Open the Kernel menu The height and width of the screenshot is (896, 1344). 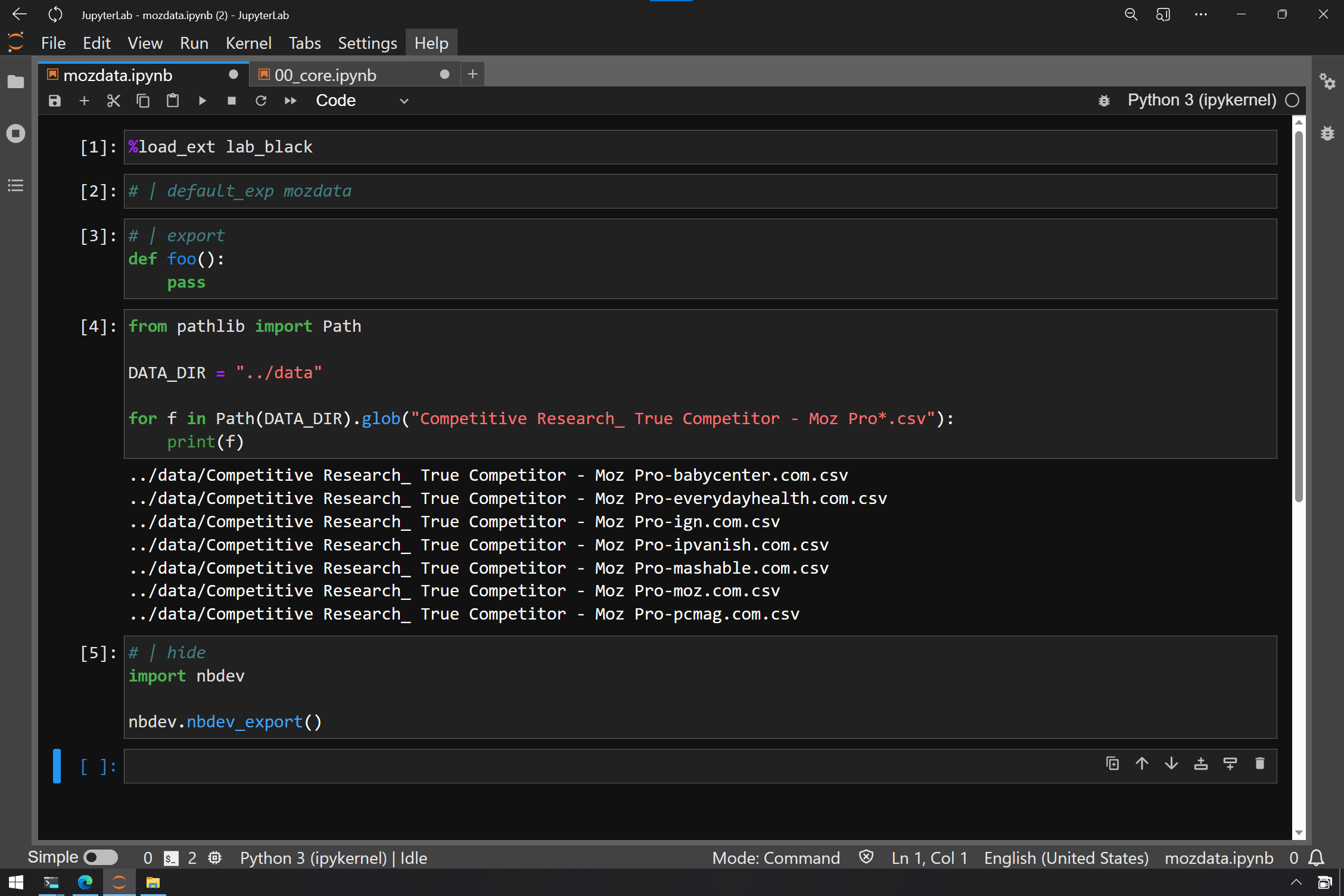[x=248, y=43]
